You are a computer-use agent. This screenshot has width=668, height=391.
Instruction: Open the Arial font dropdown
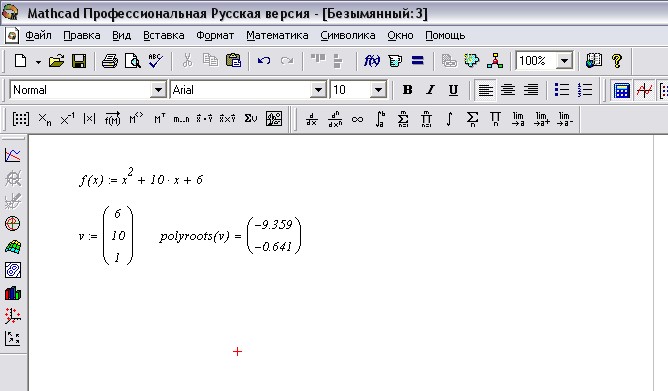pyautogui.click(x=318, y=90)
